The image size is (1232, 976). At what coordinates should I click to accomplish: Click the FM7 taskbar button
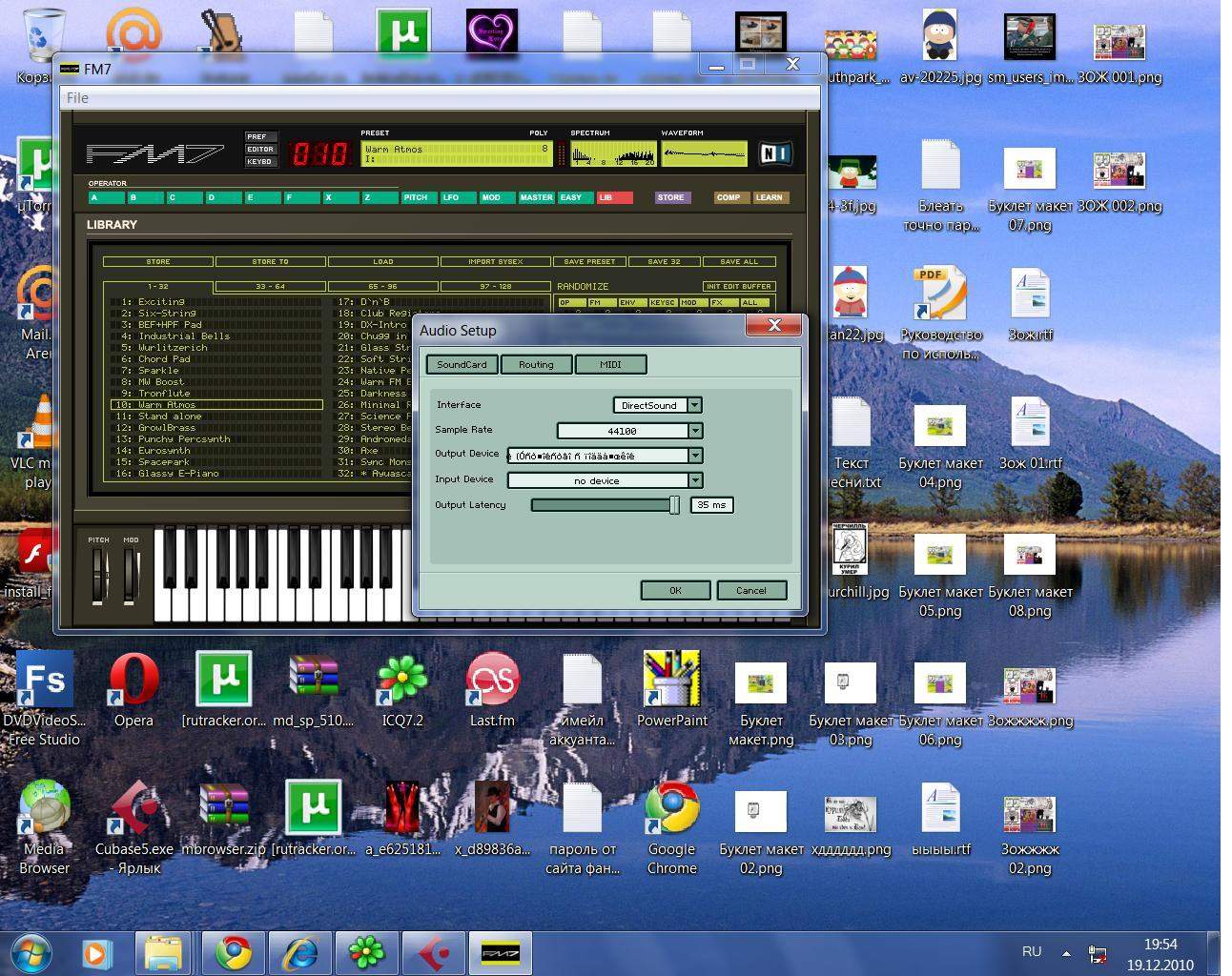pos(500,952)
